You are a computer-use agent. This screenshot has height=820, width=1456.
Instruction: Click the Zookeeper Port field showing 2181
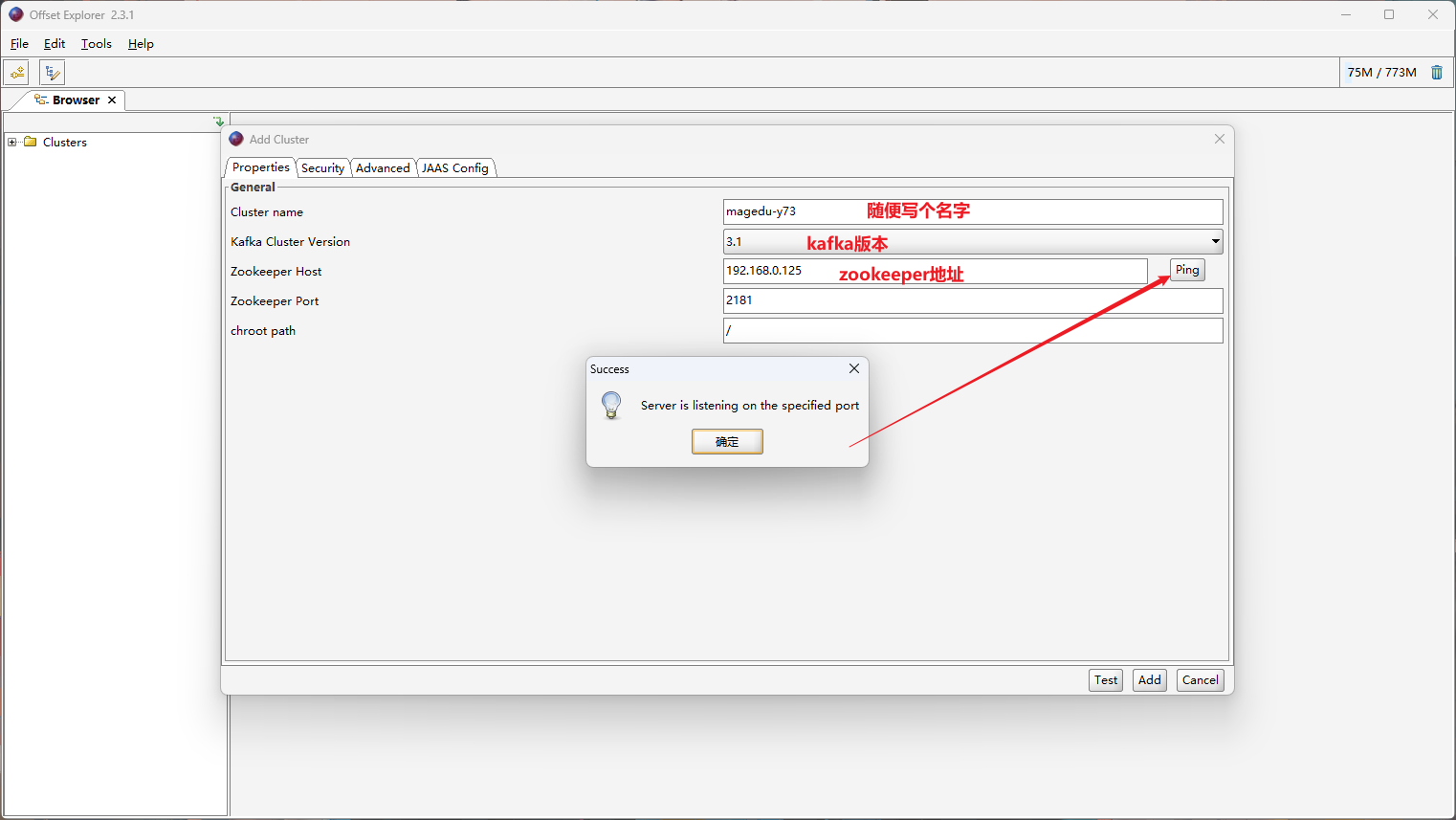point(973,300)
